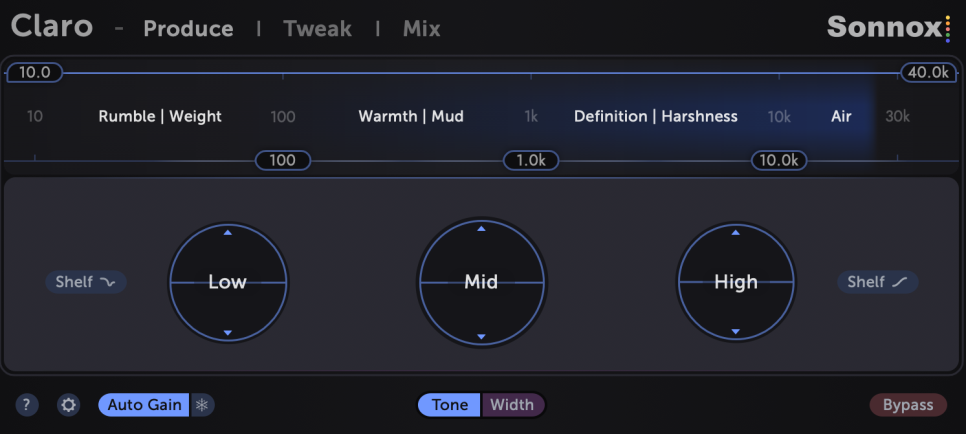Click the 10.0 low-cut frequency handle
This screenshot has width=966, height=434.
(34, 72)
